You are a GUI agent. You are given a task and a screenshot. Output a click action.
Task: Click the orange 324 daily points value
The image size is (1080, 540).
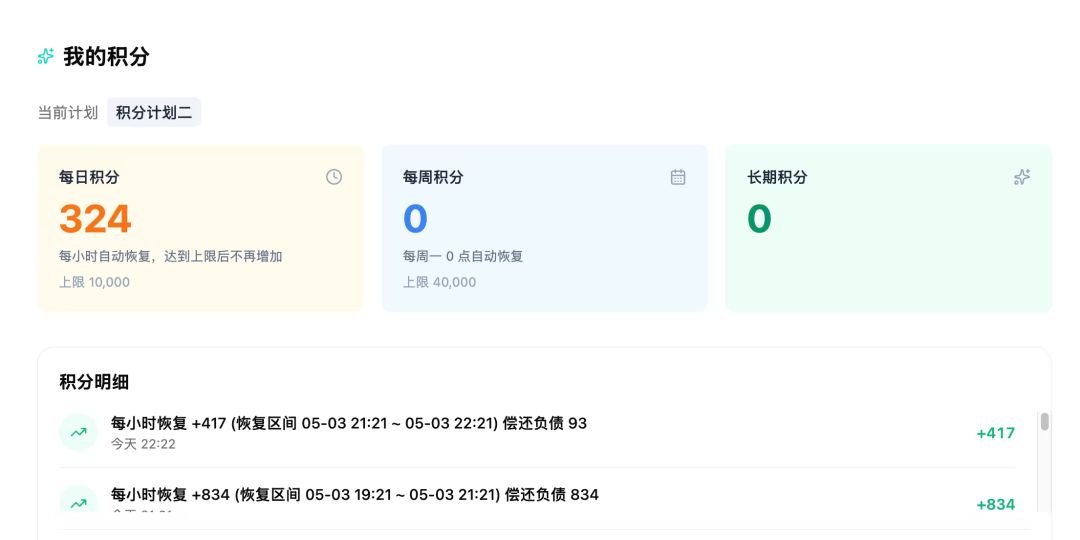click(x=95, y=218)
